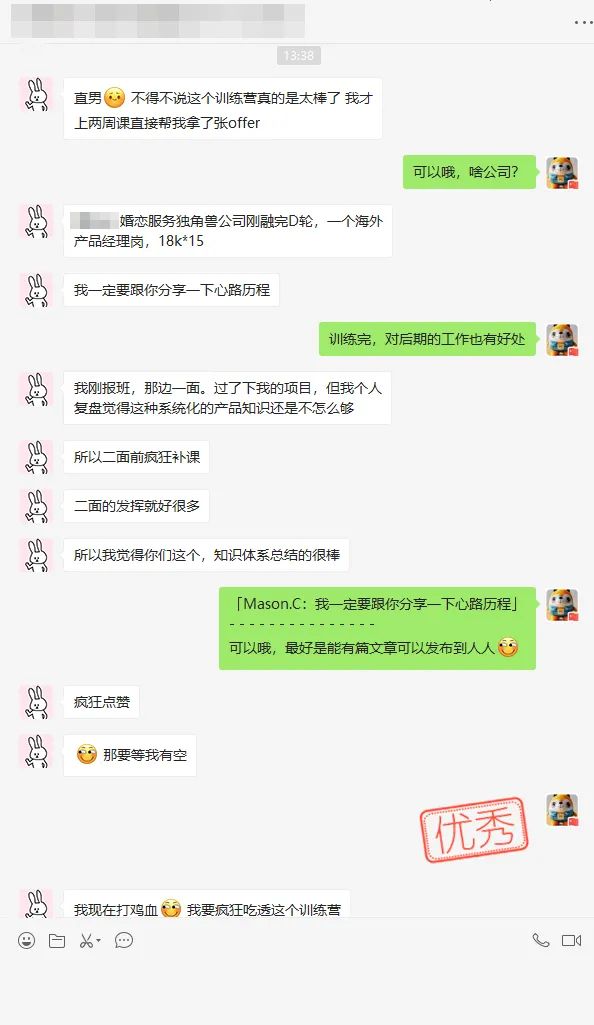
Task: Click the bubble 训练完，对后期的工作也有好处
Action: point(427,339)
